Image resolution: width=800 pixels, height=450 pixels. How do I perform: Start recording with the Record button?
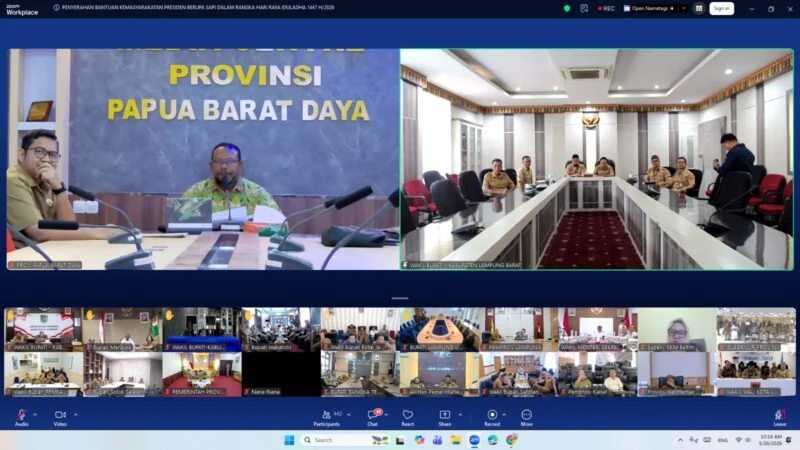click(x=492, y=417)
